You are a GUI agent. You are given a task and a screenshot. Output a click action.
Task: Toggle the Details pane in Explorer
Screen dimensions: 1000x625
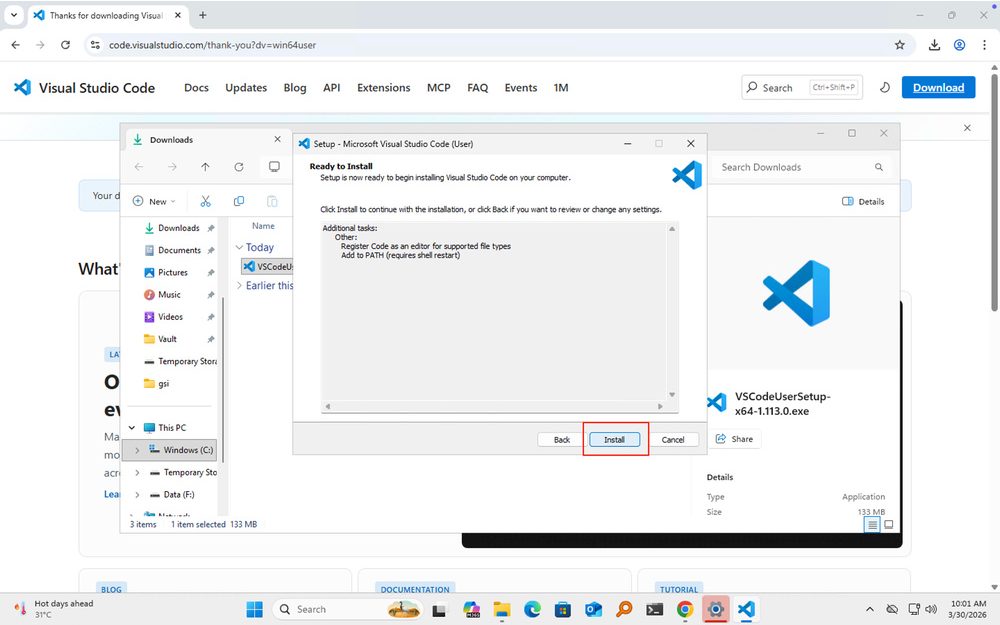pyautogui.click(x=863, y=201)
